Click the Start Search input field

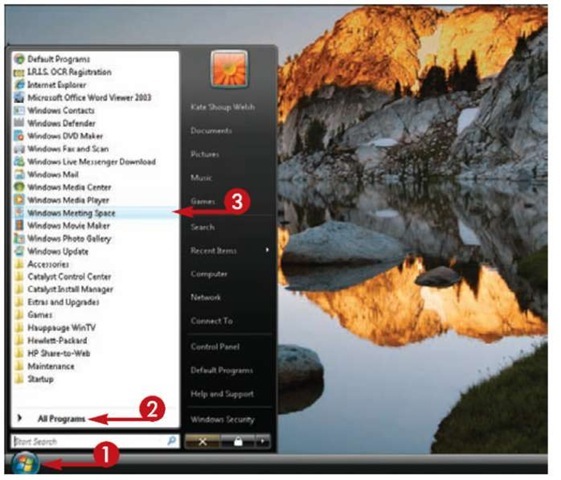tap(95, 441)
